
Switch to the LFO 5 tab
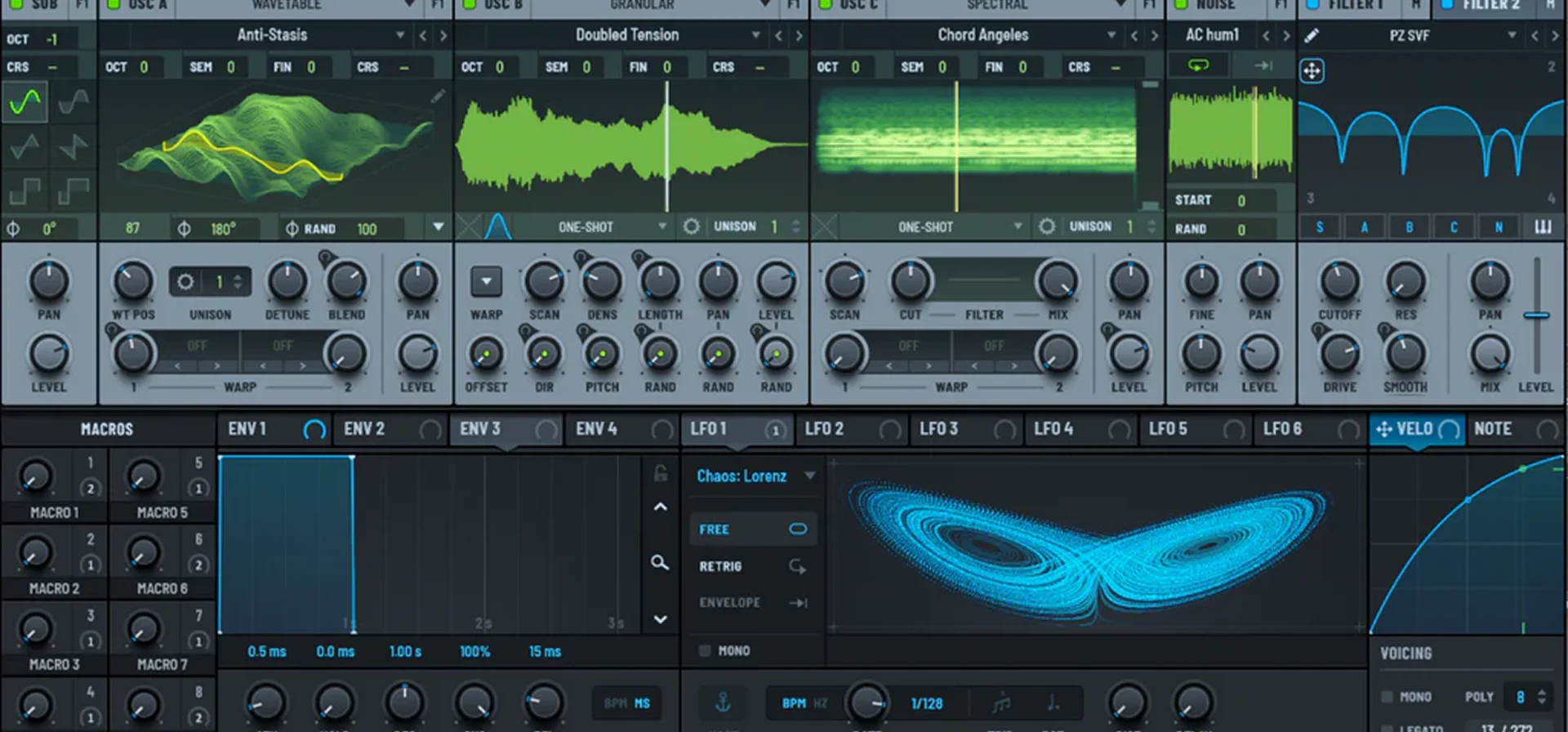1196,429
